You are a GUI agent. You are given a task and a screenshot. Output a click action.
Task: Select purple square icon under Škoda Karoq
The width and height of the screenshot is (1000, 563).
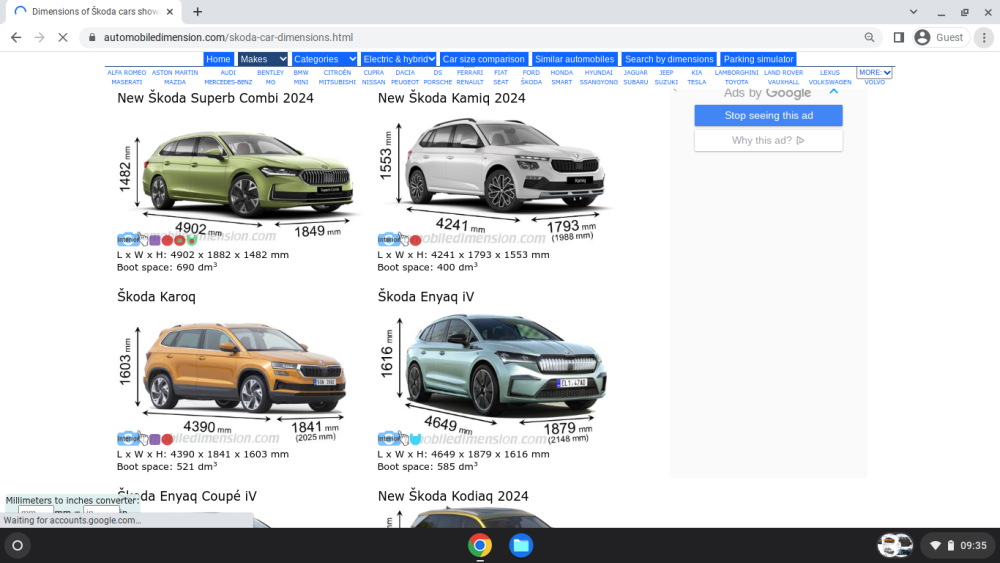click(154, 439)
